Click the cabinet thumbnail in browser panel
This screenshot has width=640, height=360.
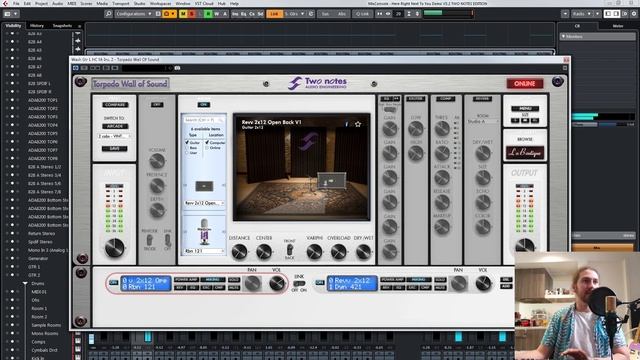point(204,186)
